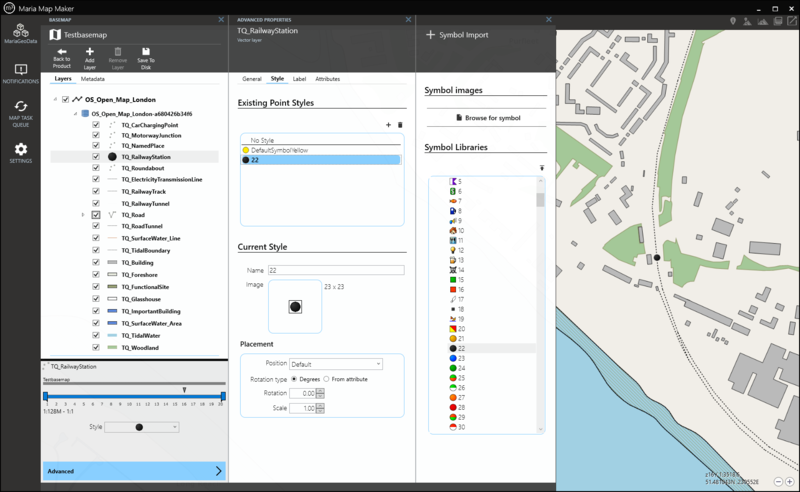This screenshot has height=492, width=800.
Task: Click the current zoom marker above slider
Action: coord(184,390)
